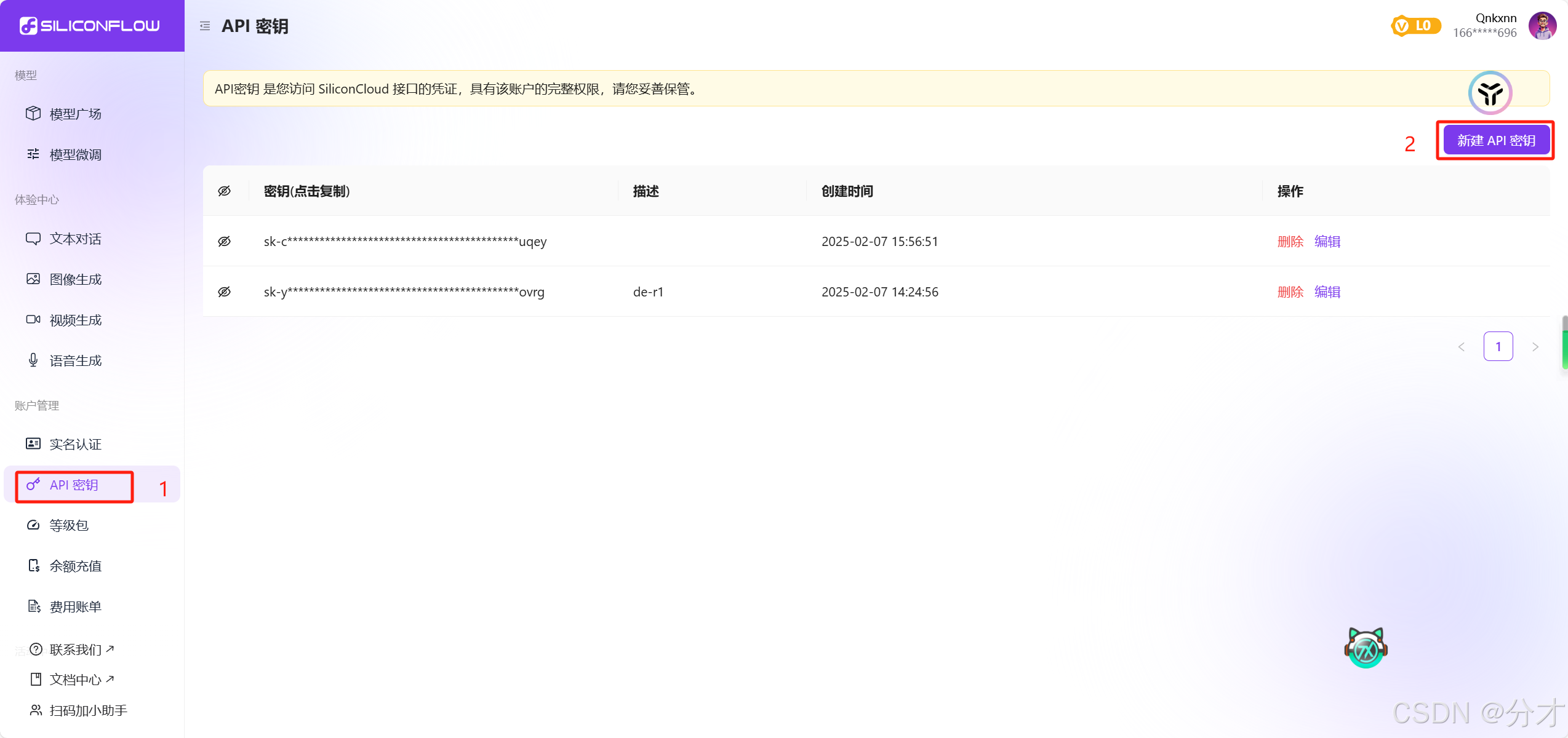
Task: Click the L0 level badge
Action: [1415, 26]
